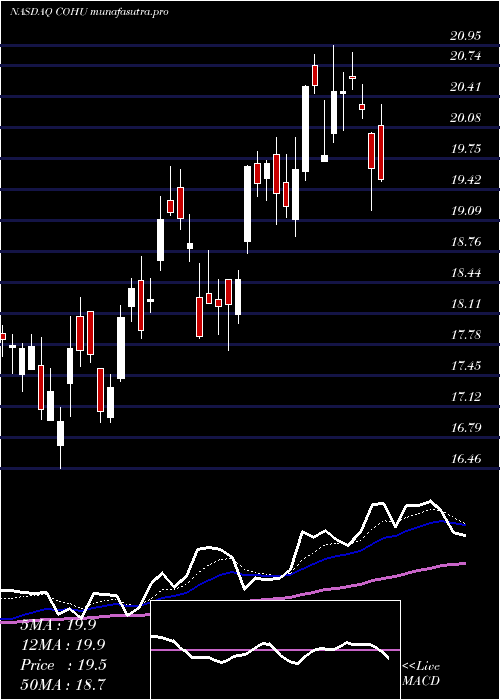This screenshot has width=500, height=700.
Task: Select the 19.09 price axis label
Action: pos(466,211)
